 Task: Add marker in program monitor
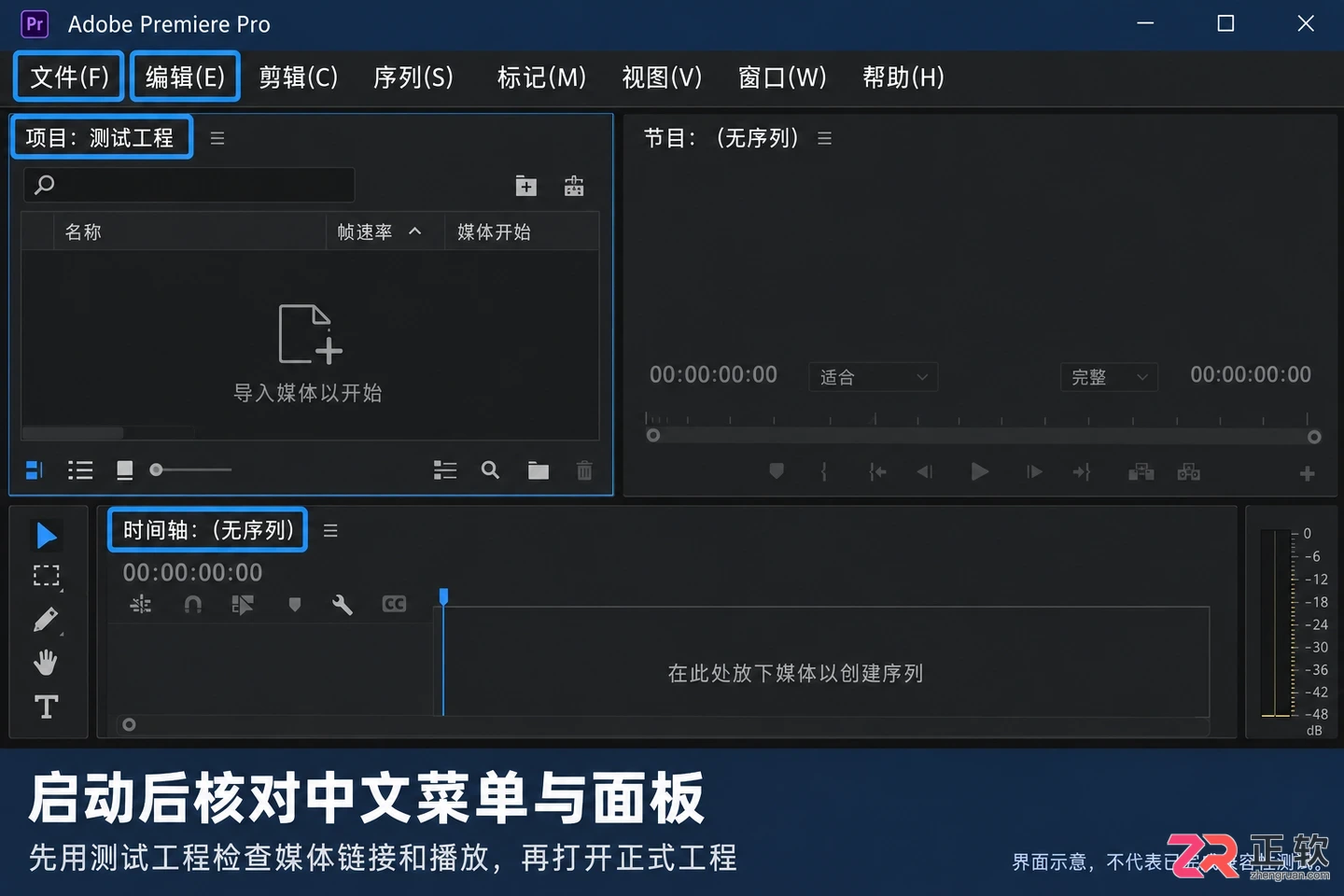[x=777, y=471]
